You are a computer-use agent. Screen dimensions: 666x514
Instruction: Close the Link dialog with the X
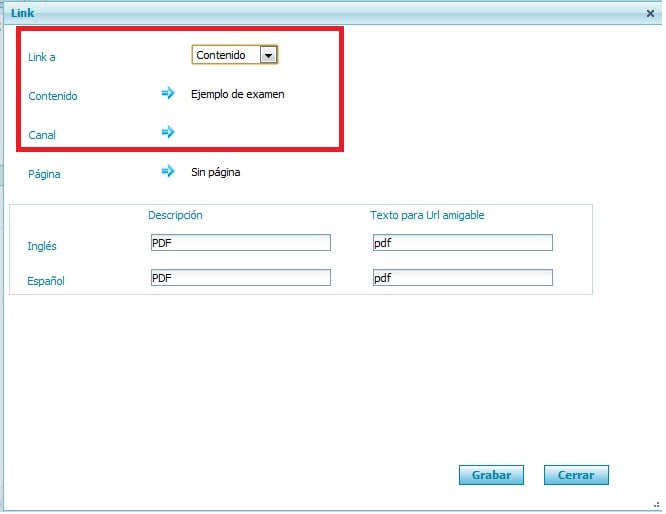pyautogui.click(x=650, y=13)
